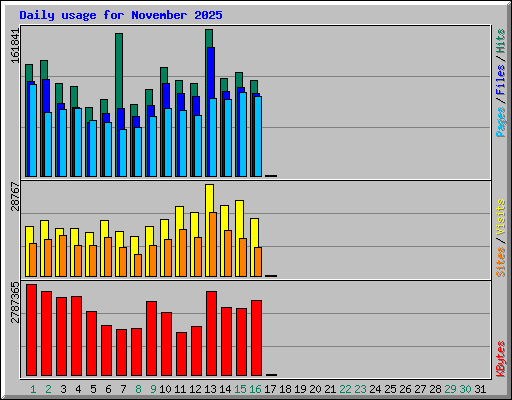Screen dimensions: 512x400
Task: Click the red "KBytes" legend label
Action: pyautogui.click(x=500, y=359)
